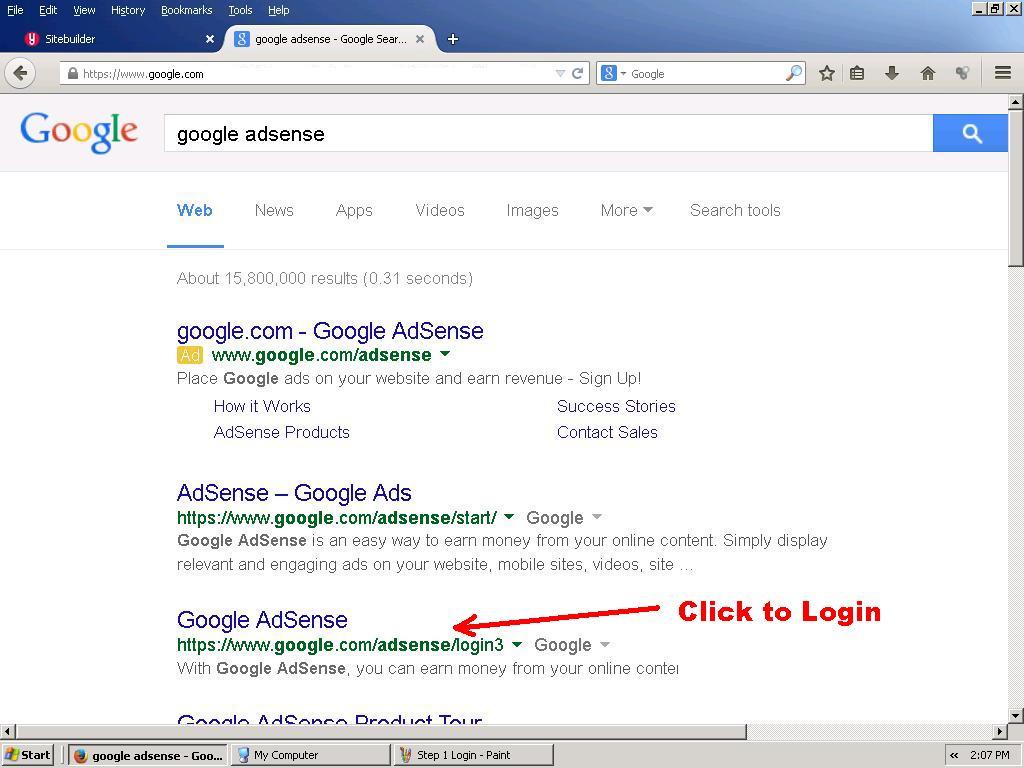Click the blue Google search magnifier button
Viewport: 1024px width, 768px height.
coord(971,133)
